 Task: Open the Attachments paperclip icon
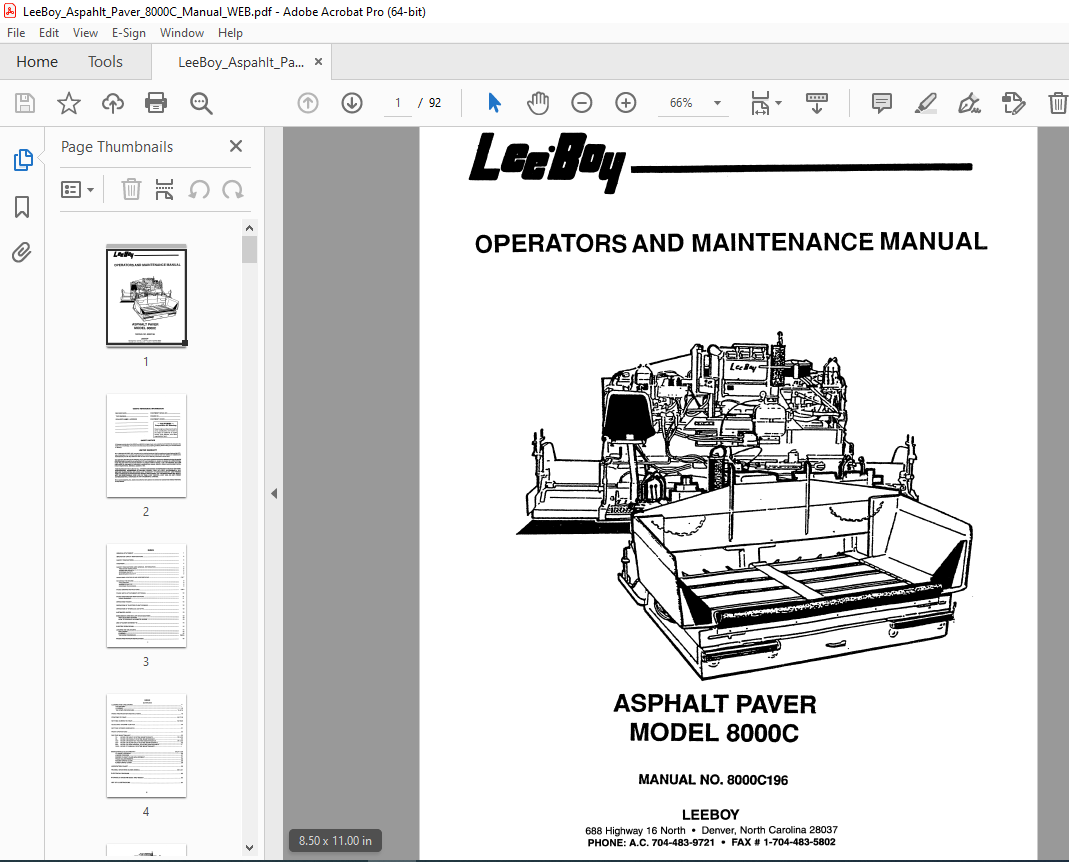point(22,253)
